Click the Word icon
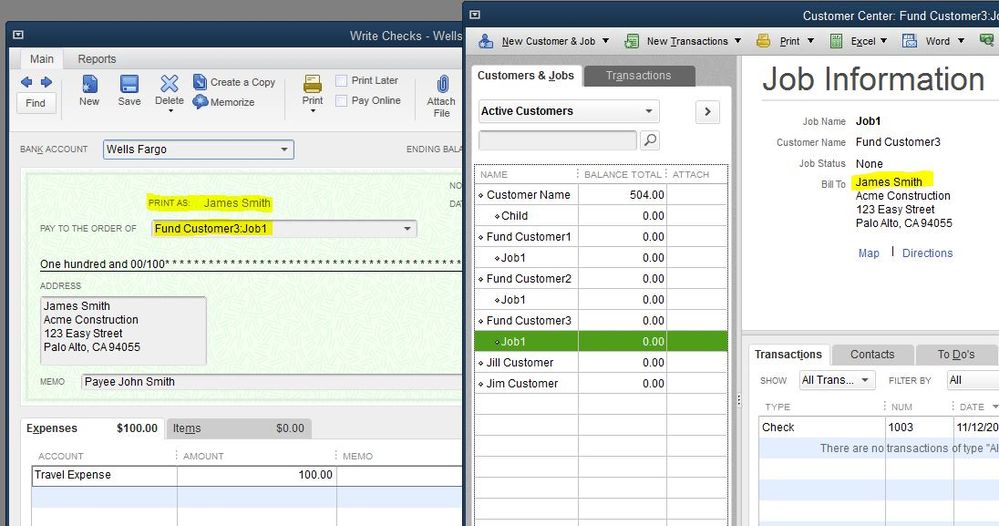This screenshot has height=526, width=999. tap(909, 41)
